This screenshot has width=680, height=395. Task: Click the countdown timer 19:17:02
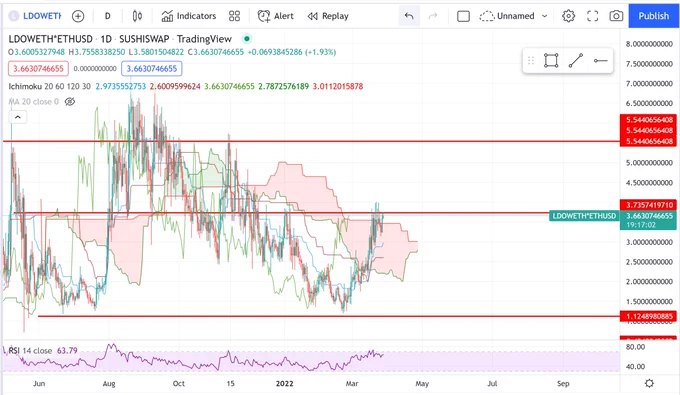pos(640,225)
